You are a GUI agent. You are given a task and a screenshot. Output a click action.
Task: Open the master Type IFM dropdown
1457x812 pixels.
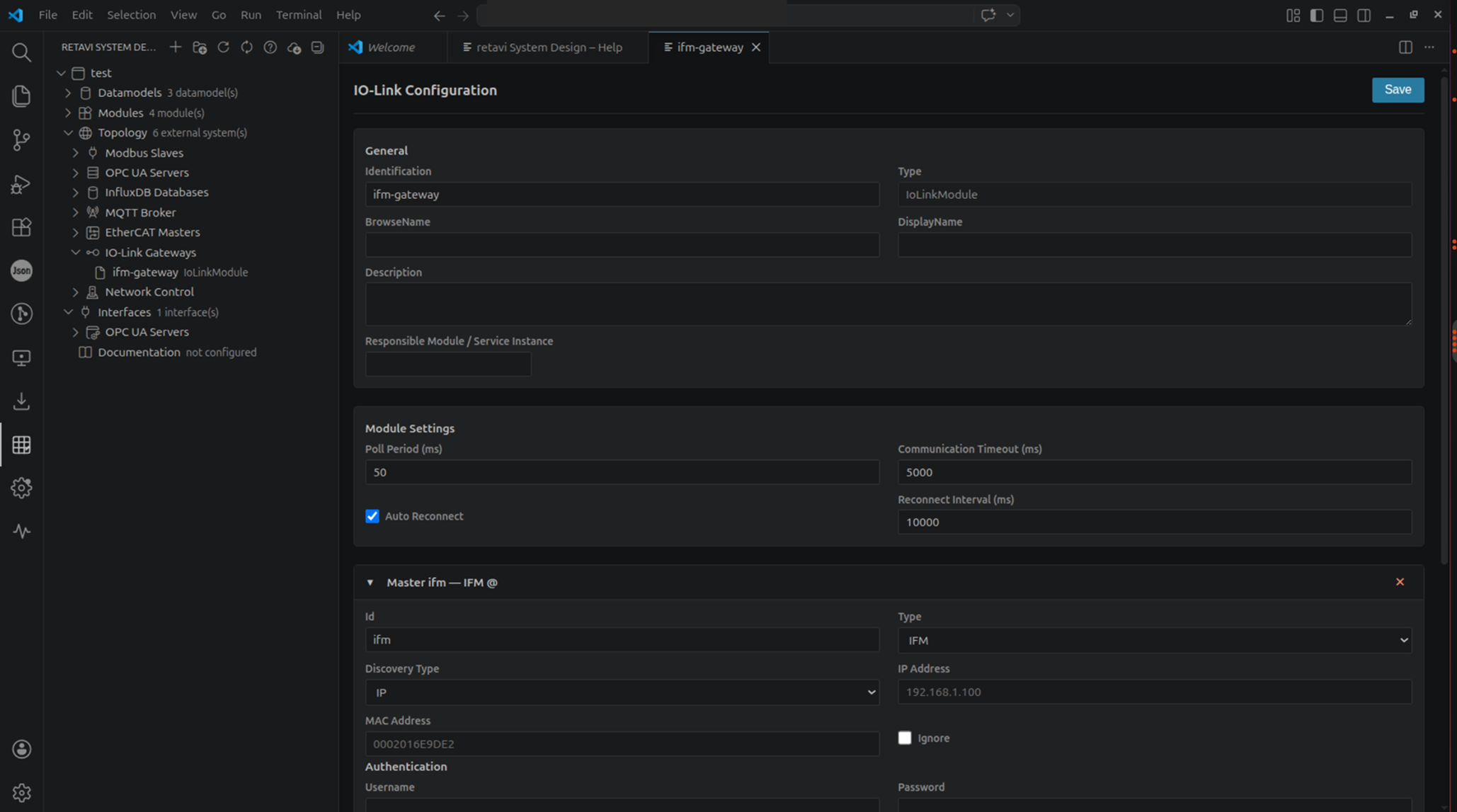(1155, 640)
